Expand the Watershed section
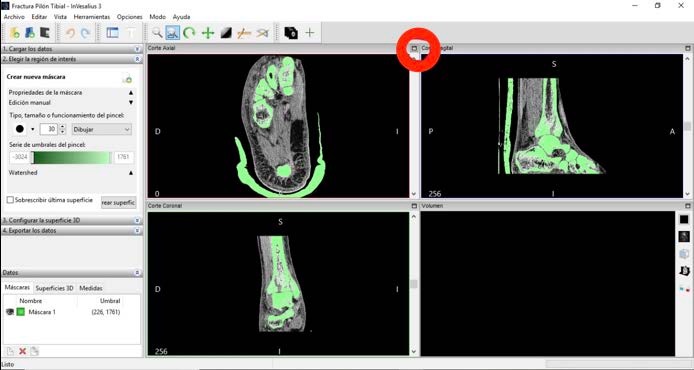The width and height of the screenshot is (694, 370). tap(131, 173)
